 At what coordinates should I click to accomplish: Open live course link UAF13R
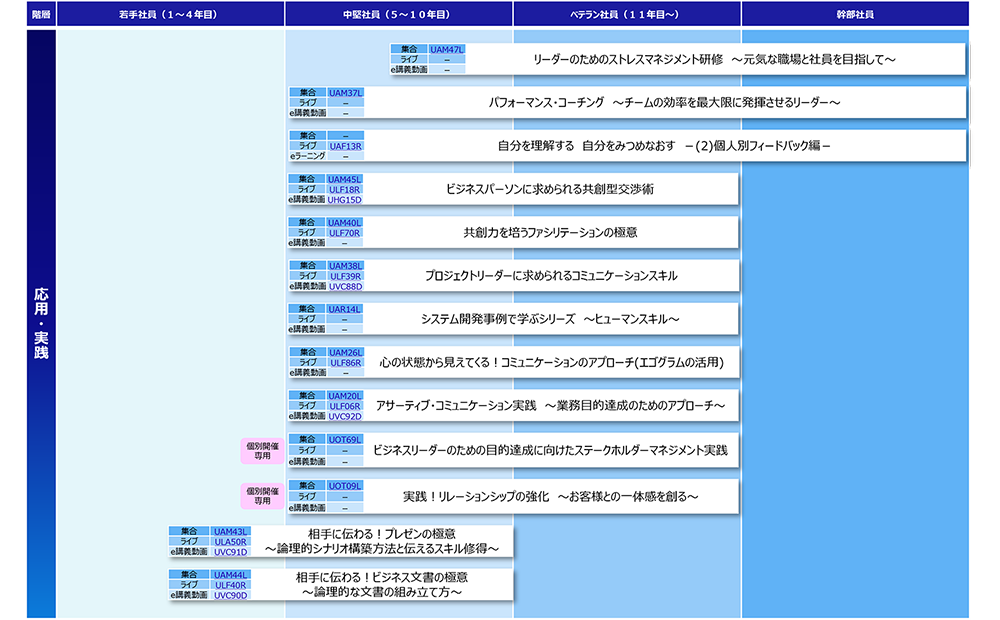pyautogui.click(x=345, y=145)
